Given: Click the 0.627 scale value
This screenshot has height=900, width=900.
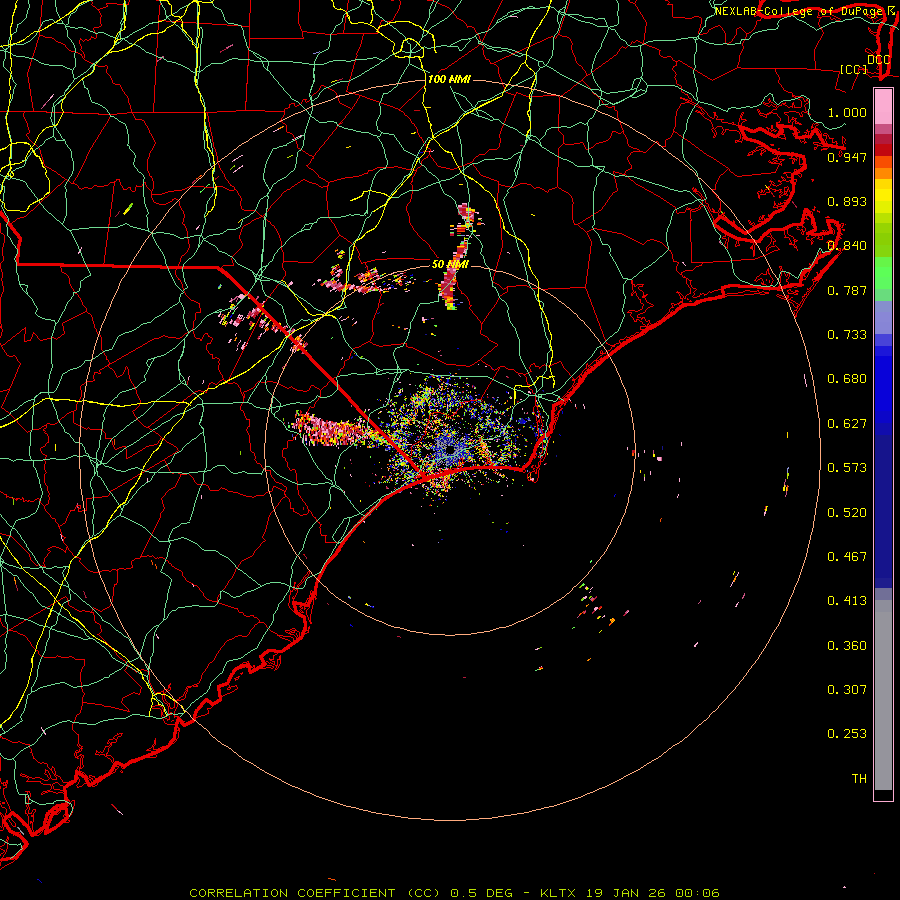Looking at the screenshot, I should 847,423.
